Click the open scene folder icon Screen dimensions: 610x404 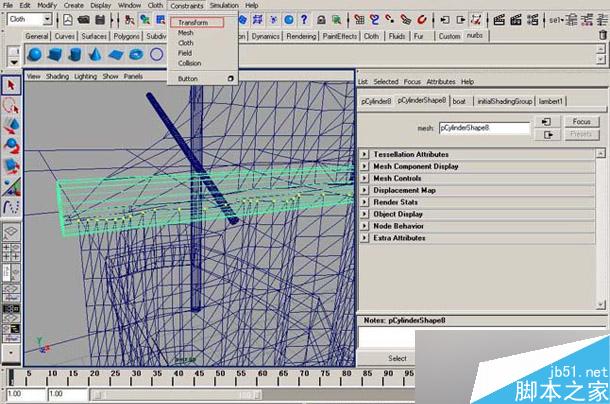(x=84, y=19)
